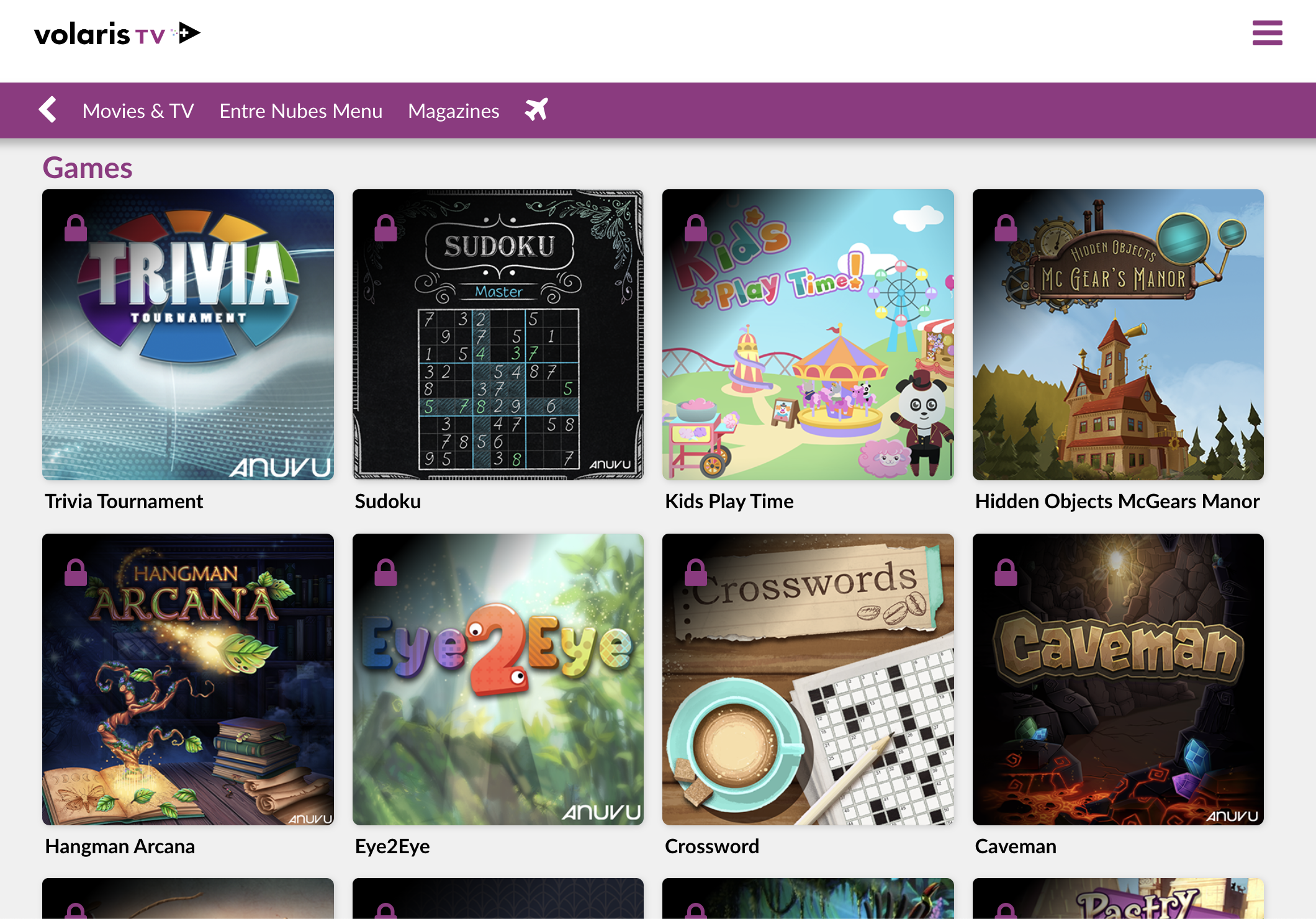Click lock icon on McGears Manor tile
This screenshot has width=1316, height=919.
1006,228
